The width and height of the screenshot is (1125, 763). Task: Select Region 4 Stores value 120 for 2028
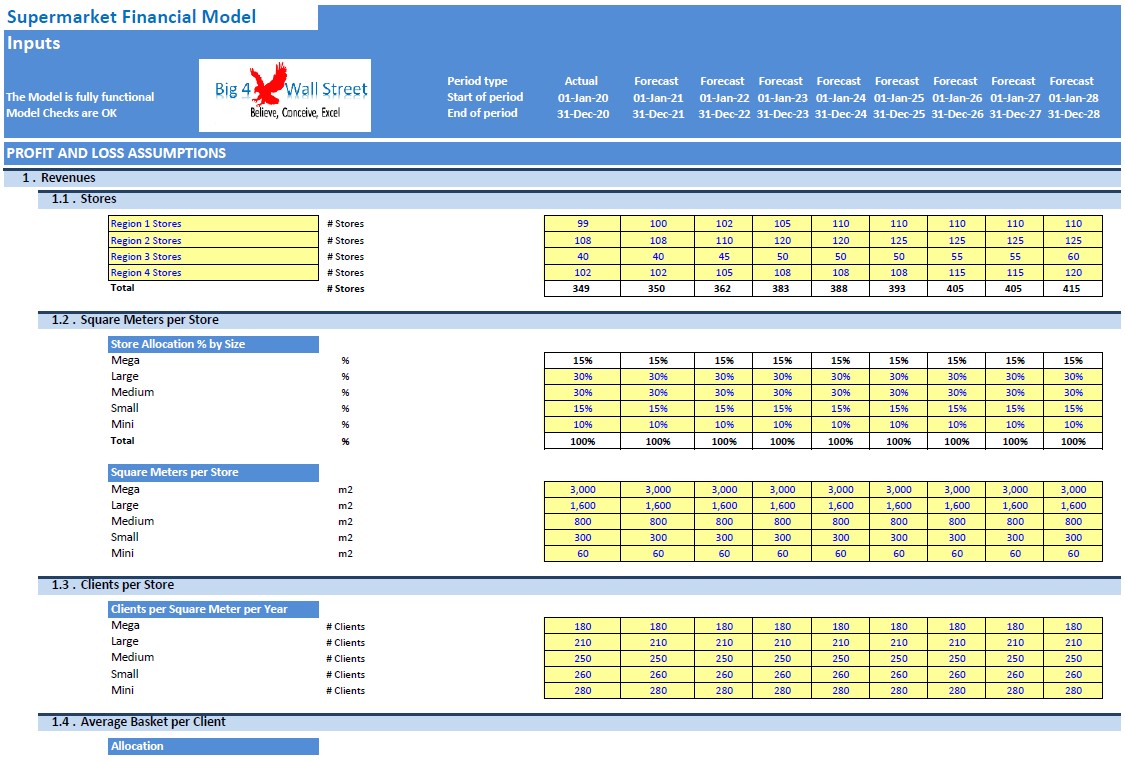(1073, 272)
